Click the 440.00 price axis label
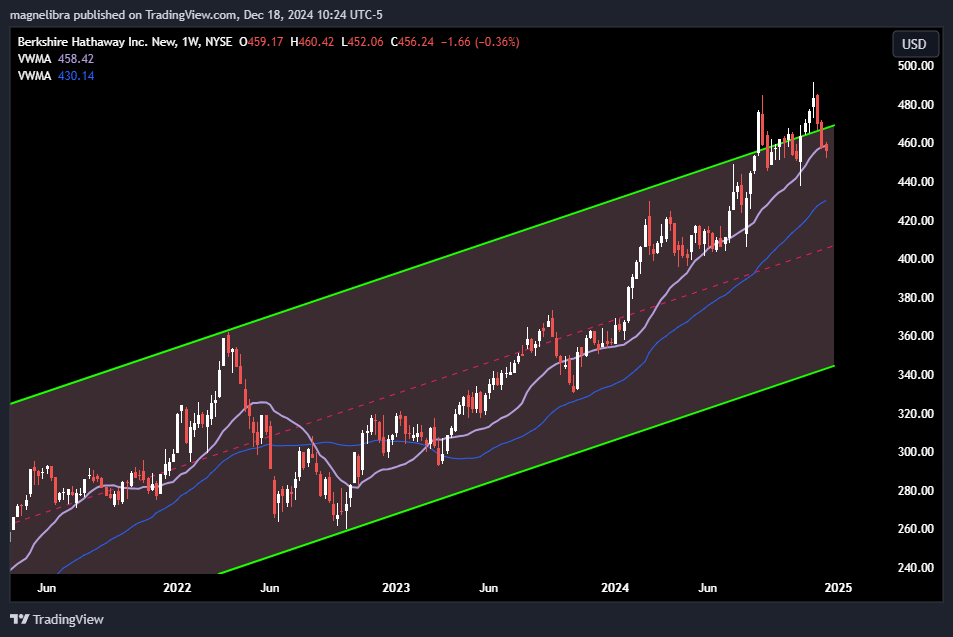 point(915,182)
